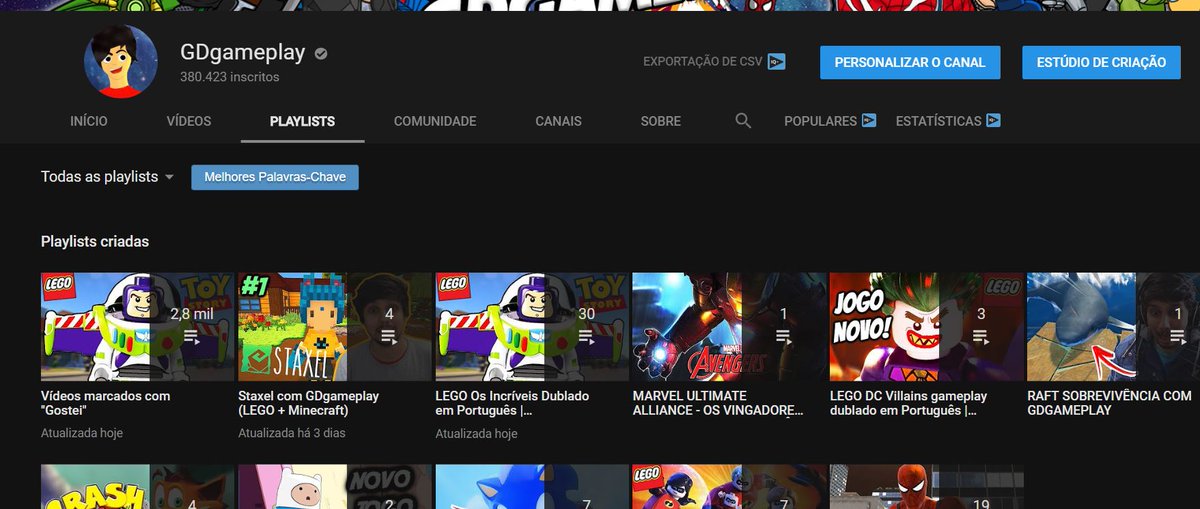Click the Playlists criadas heading
The height and width of the screenshot is (509, 1200).
[x=95, y=241]
